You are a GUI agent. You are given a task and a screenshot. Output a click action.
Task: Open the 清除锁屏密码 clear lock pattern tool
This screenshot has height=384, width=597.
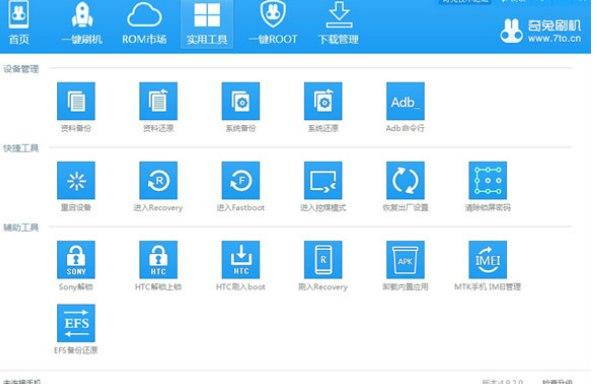click(488, 180)
